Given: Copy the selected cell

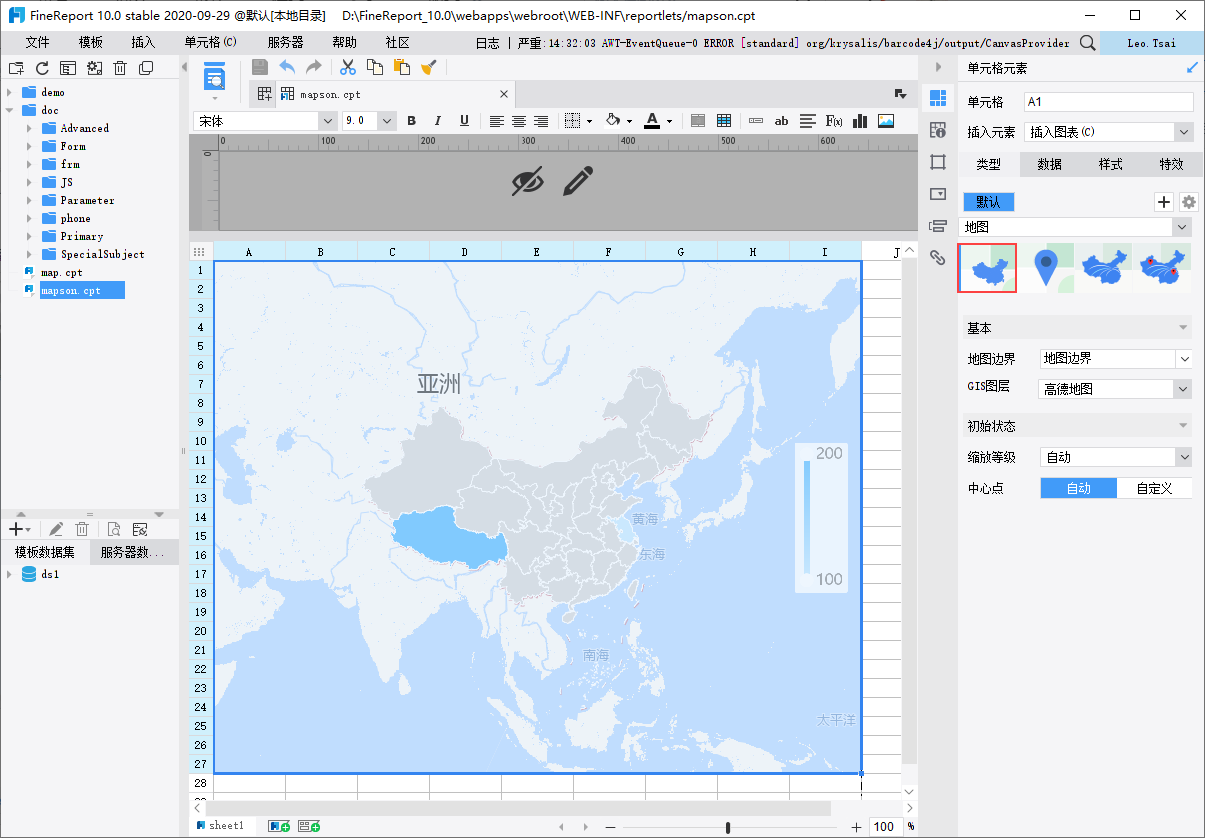Looking at the screenshot, I should 375,67.
